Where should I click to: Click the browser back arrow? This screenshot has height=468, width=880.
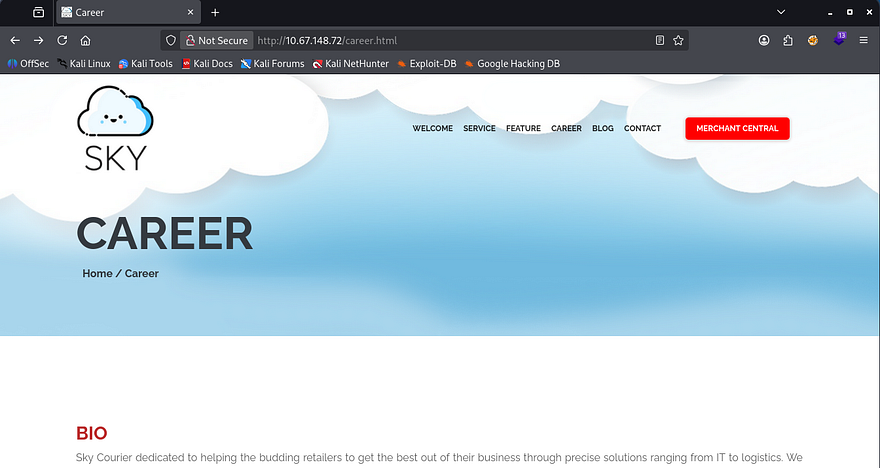click(15, 41)
